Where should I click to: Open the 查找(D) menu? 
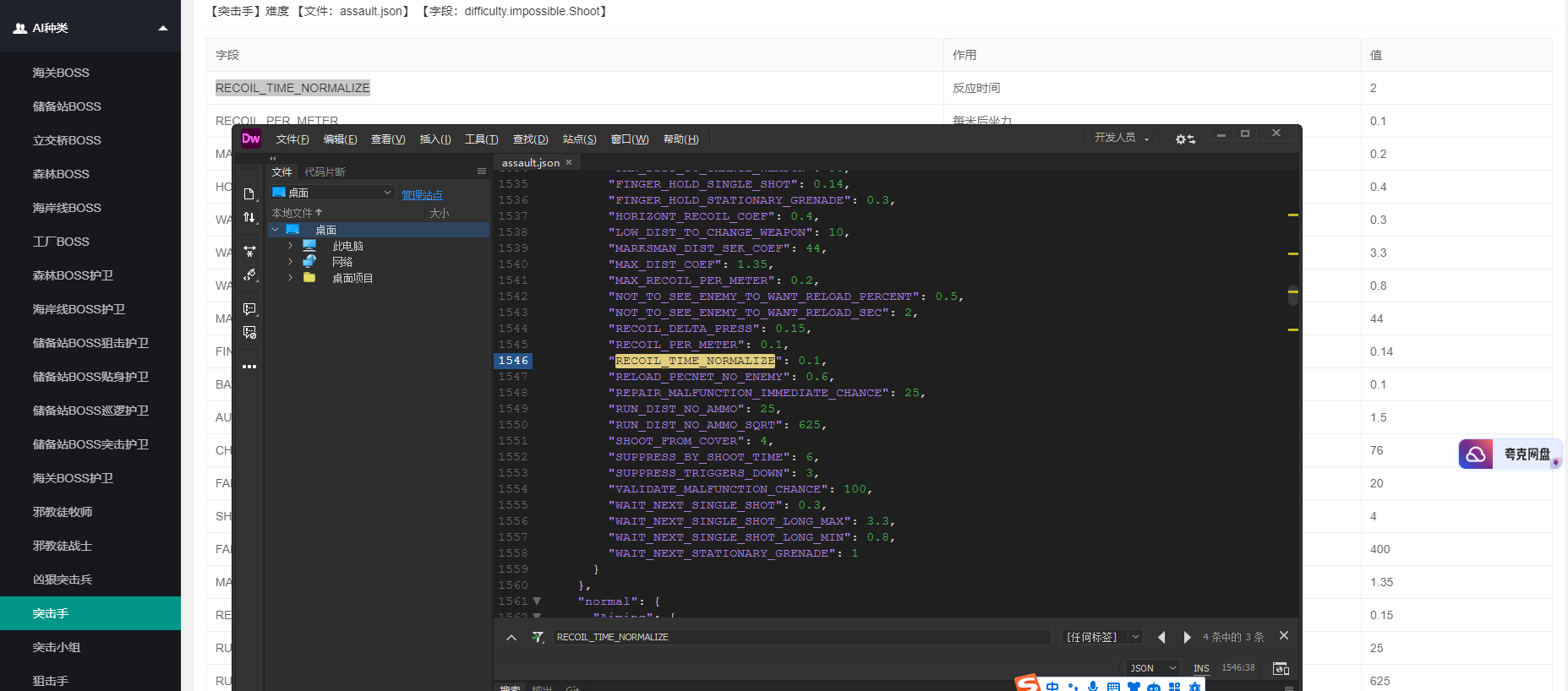coord(530,139)
